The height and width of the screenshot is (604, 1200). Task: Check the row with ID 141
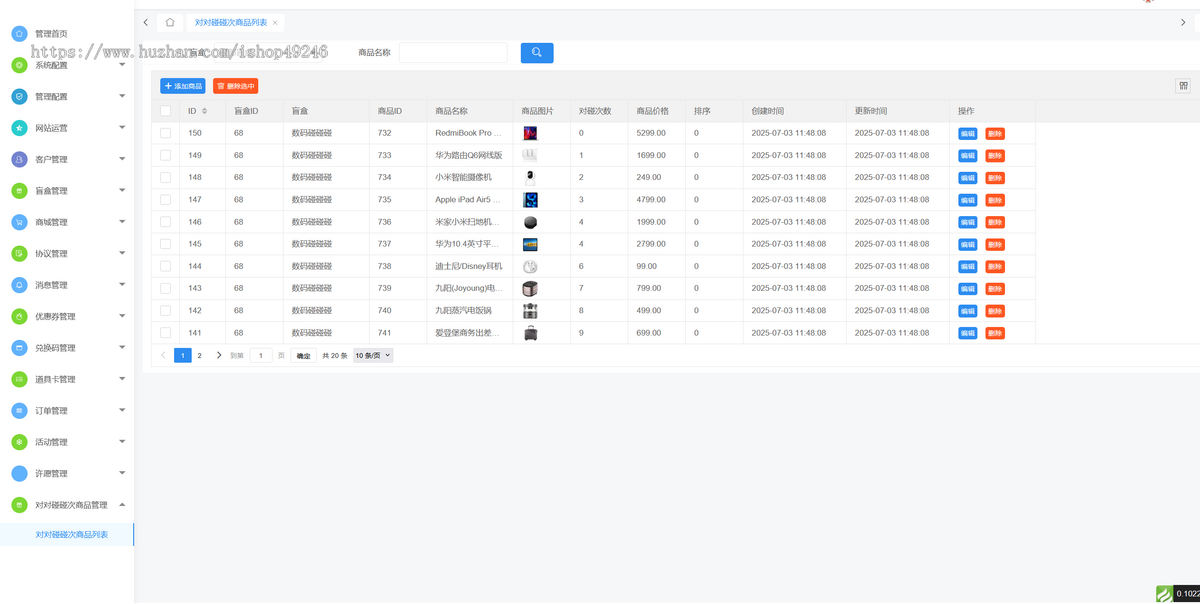coord(165,332)
